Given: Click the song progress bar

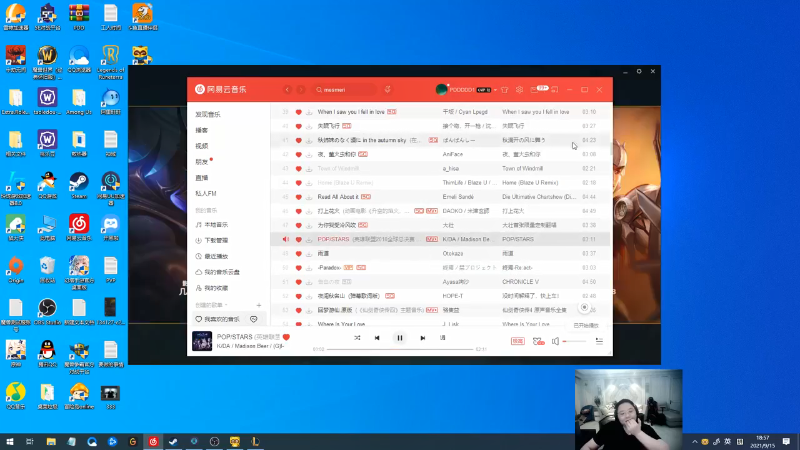Looking at the screenshot, I should click(x=400, y=349).
